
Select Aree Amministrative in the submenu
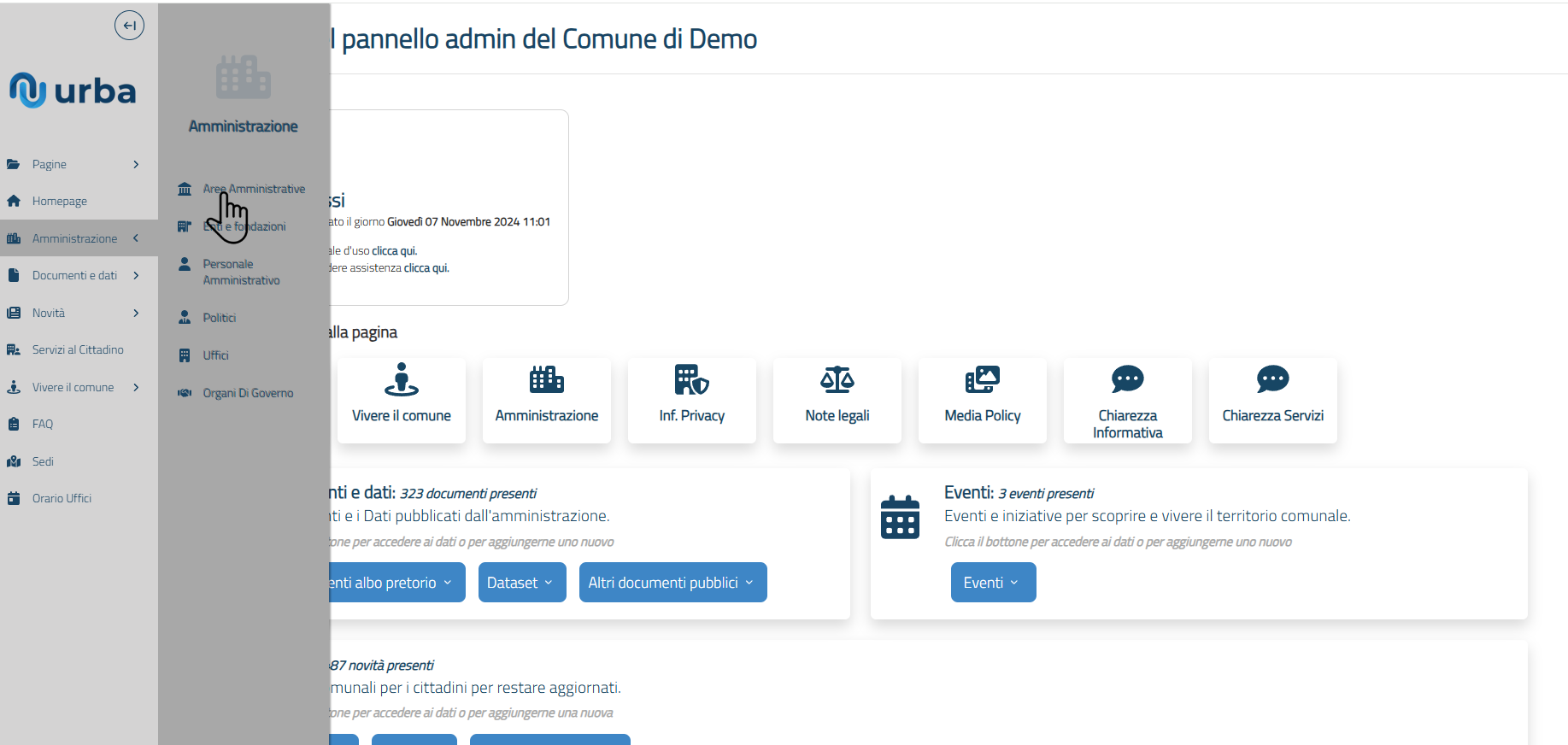254,189
